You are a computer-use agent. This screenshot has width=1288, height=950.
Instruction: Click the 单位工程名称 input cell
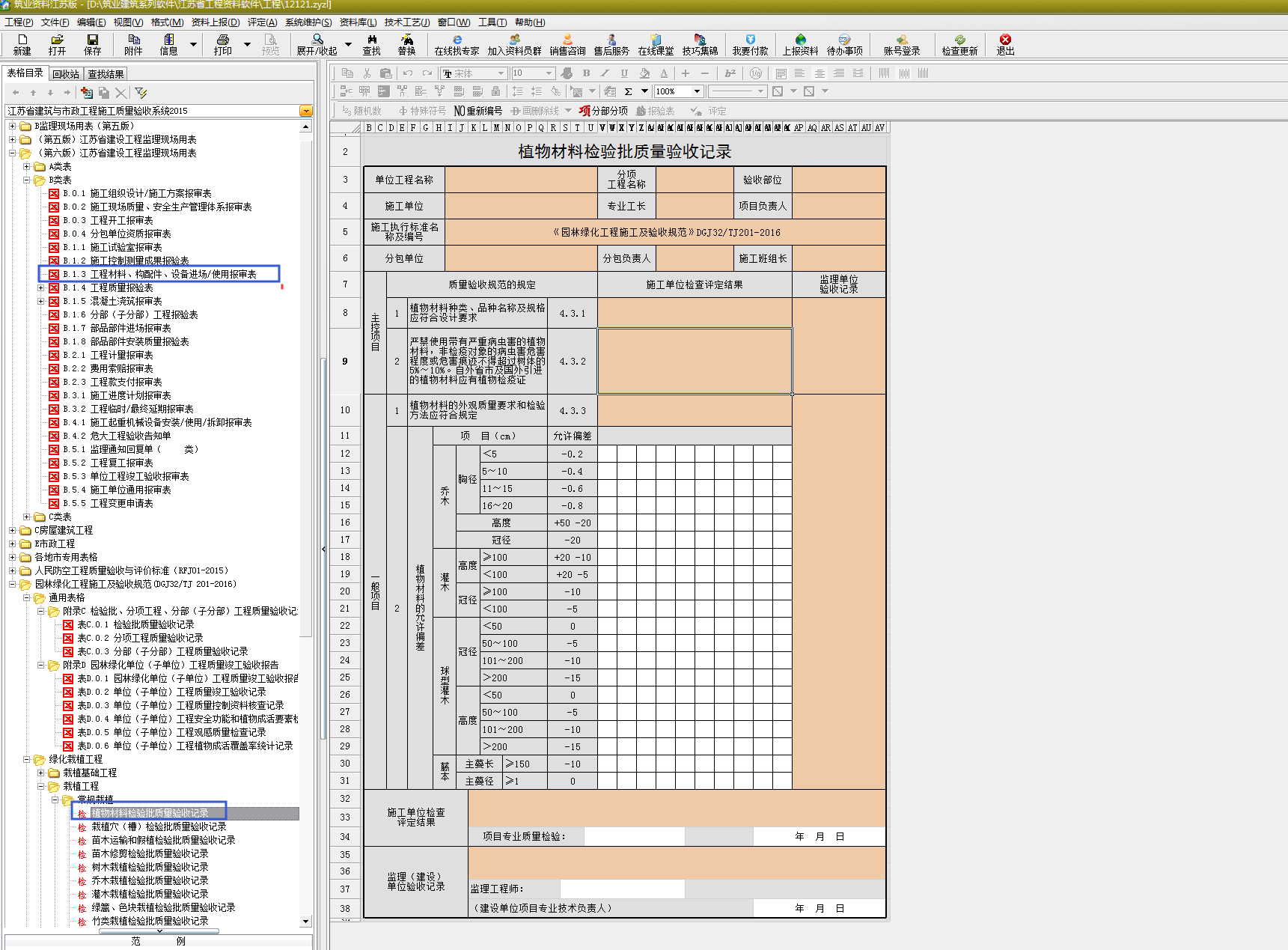(521, 180)
